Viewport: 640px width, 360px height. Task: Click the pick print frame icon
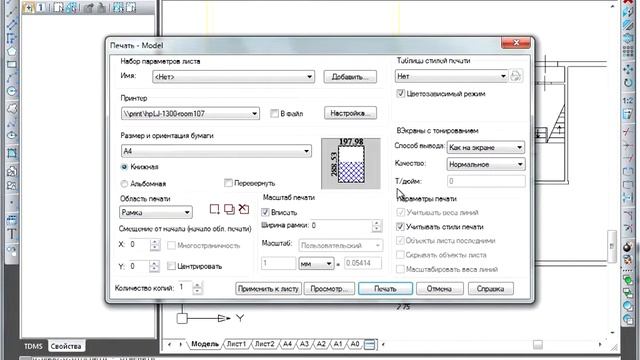[214, 209]
